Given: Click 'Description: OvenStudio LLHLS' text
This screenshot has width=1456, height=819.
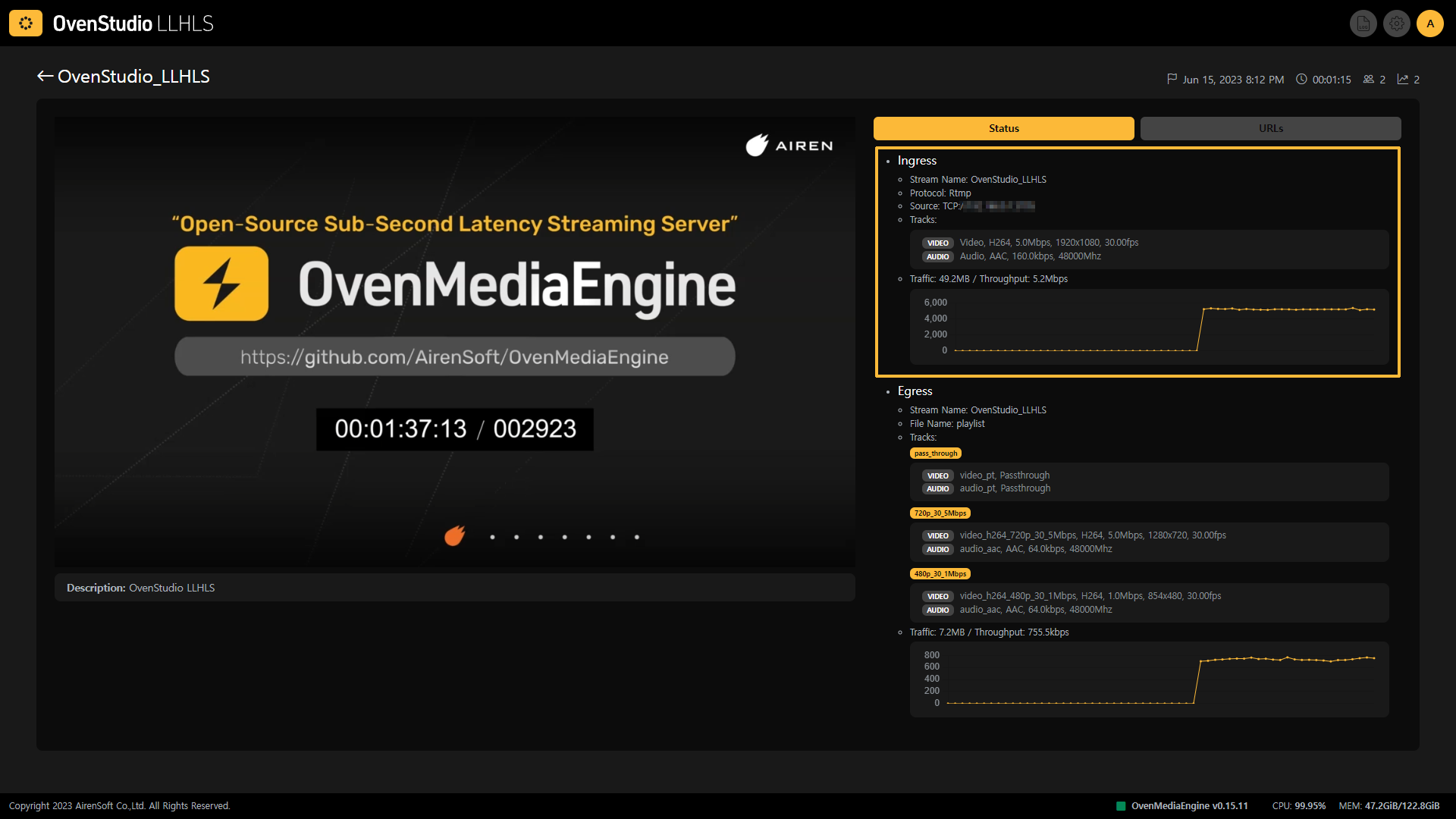Looking at the screenshot, I should click(x=140, y=588).
